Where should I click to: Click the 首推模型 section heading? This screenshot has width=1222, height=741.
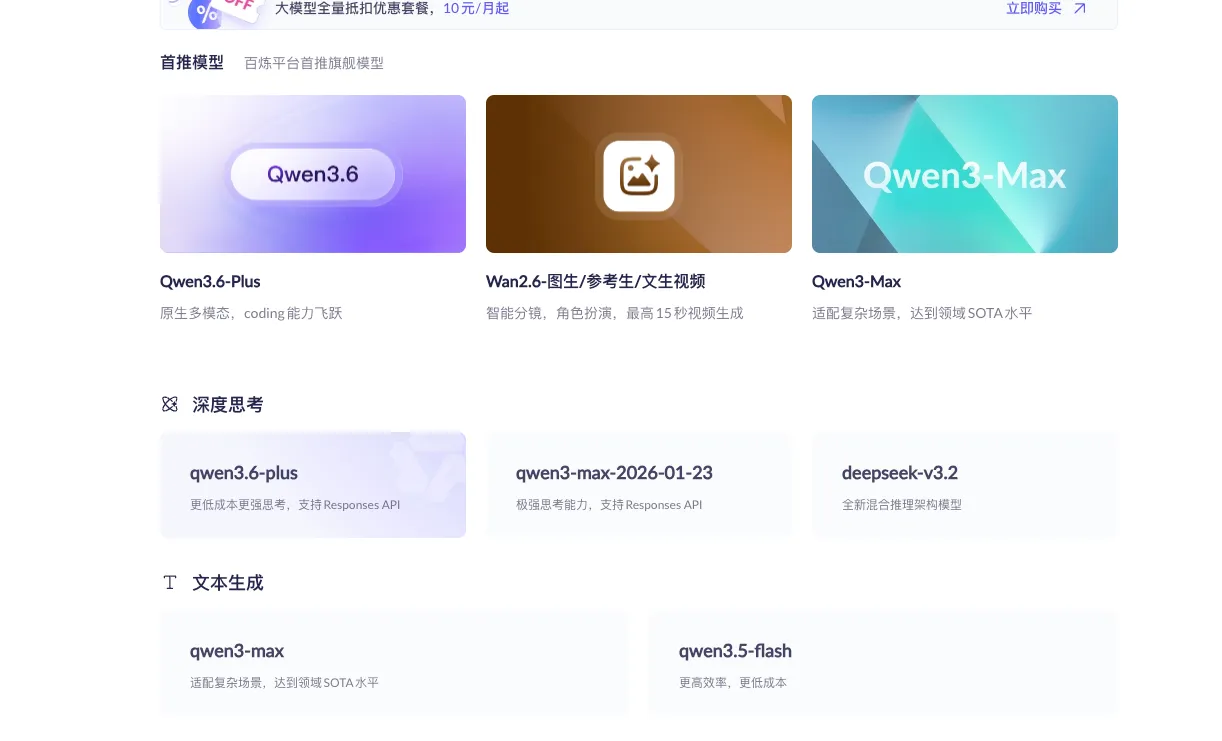click(192, 62)
